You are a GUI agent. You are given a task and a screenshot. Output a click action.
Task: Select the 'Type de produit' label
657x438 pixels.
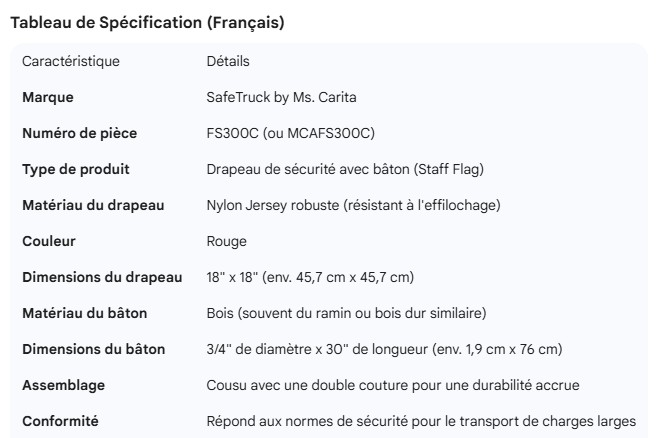coord(76,169)
